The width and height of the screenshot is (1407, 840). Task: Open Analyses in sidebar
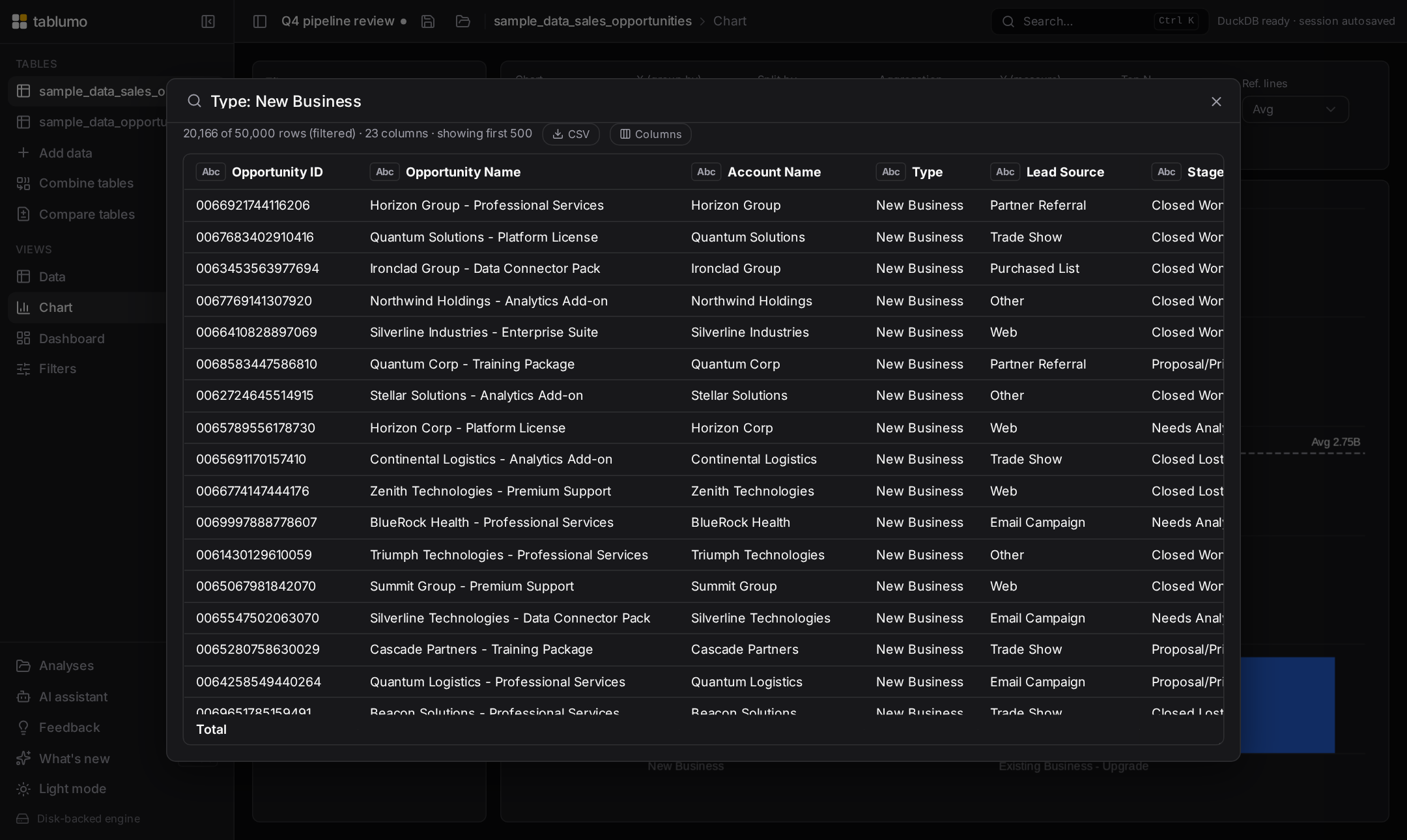[x=55, y=665]
